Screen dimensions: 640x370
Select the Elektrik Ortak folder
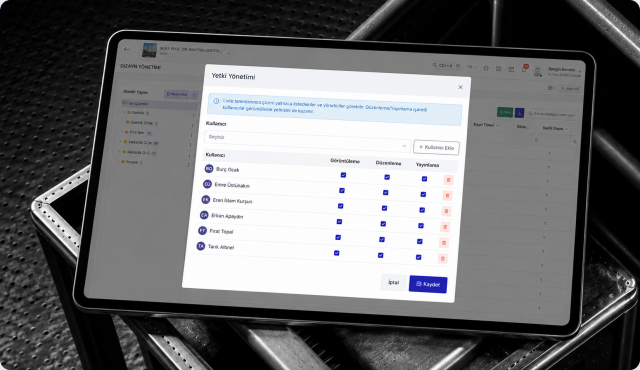(141, 123)
